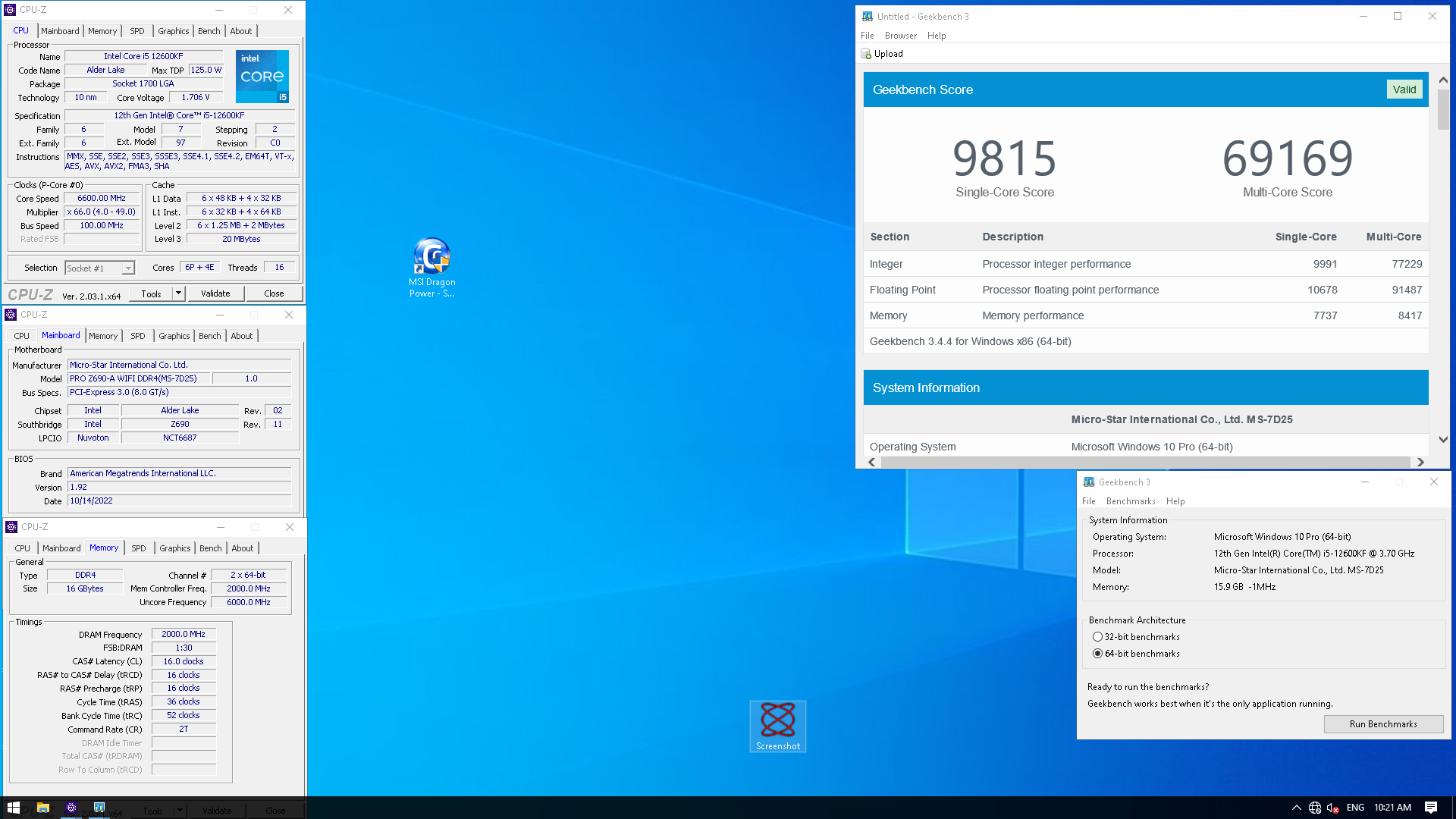Click the Core Voltage value 1.706 V
1456x819 pixels.
[195, 97]
